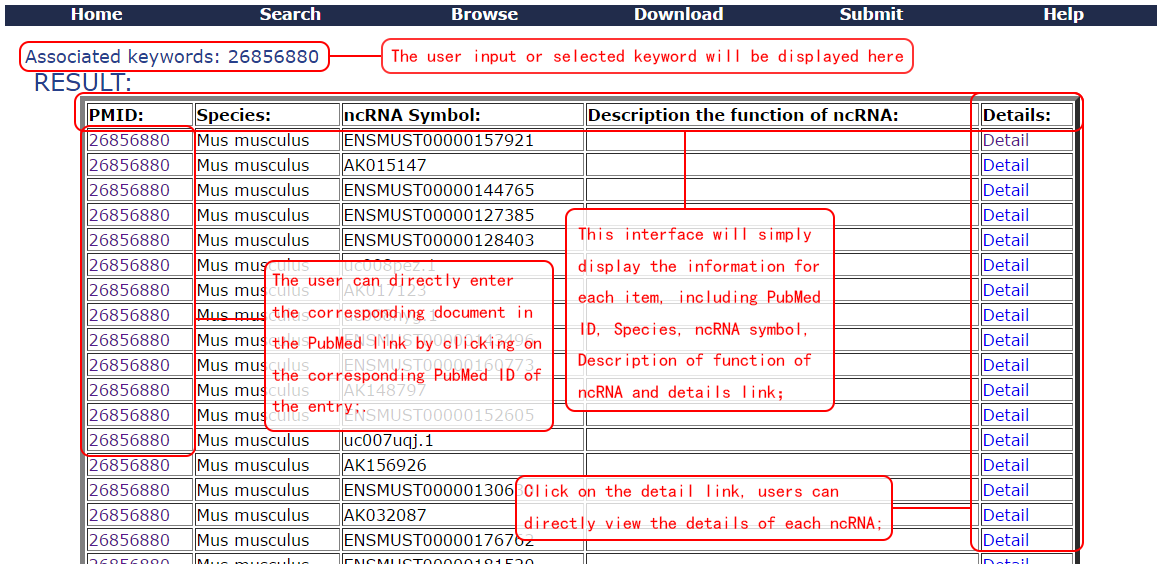Image resolution: width=1162 pixels, height=569 pixels.
Task: Click Download in the navigation bar
Action: point(678,14)
